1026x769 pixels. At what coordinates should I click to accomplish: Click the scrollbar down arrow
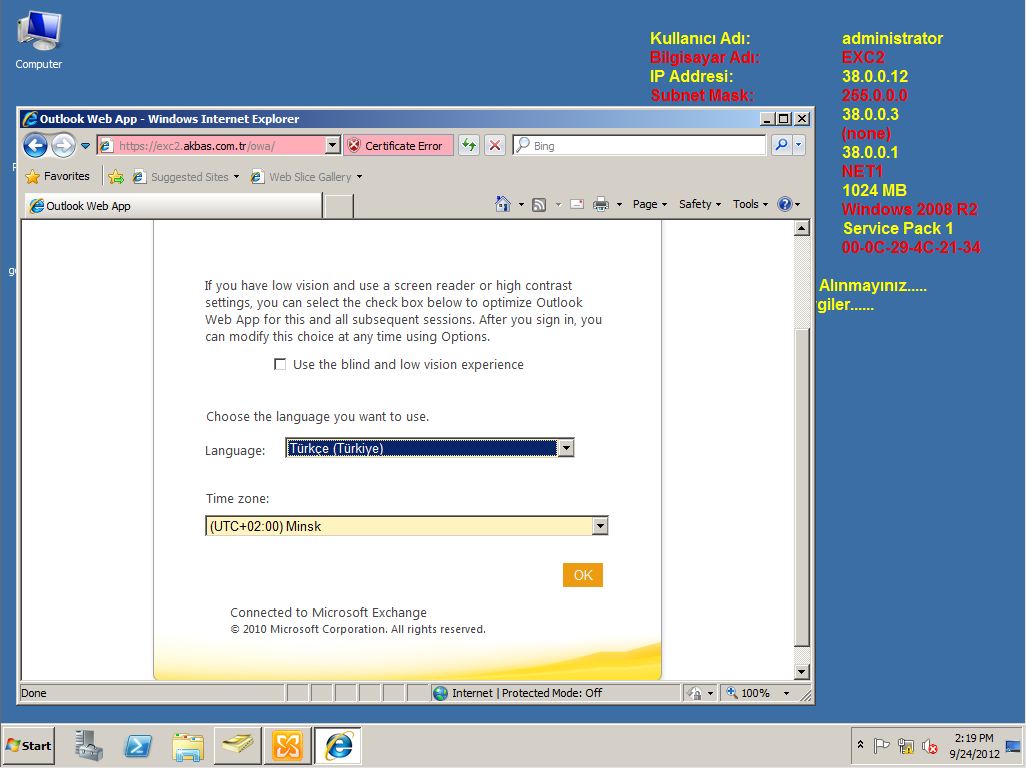[802, 671]
